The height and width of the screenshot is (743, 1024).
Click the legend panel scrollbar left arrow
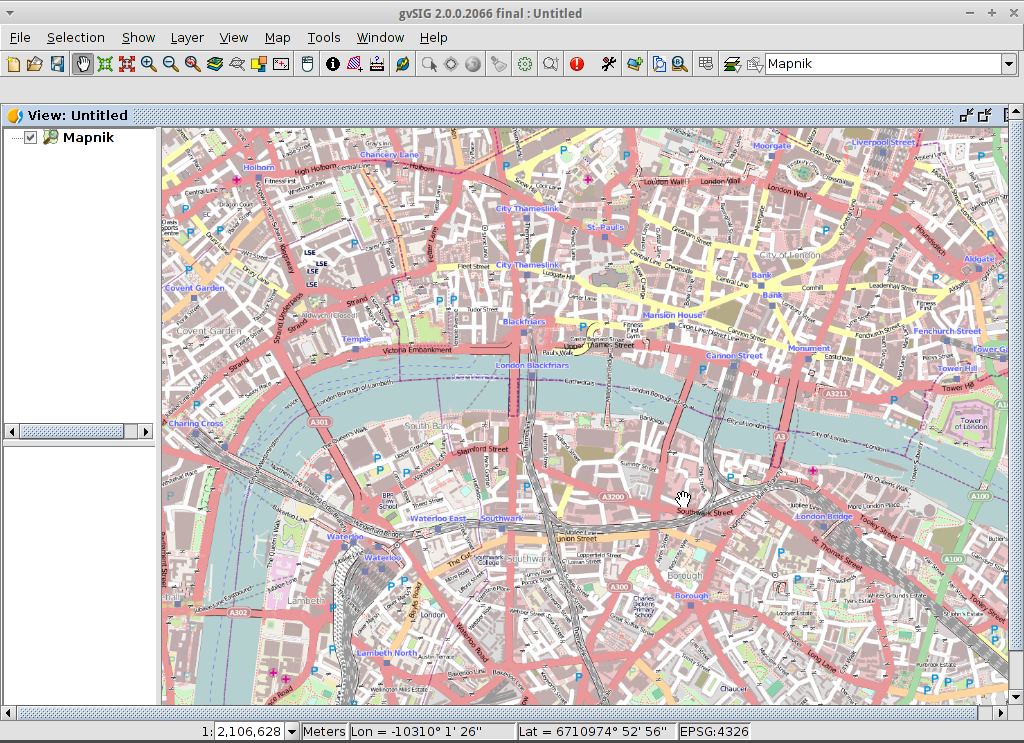point(12,431)
